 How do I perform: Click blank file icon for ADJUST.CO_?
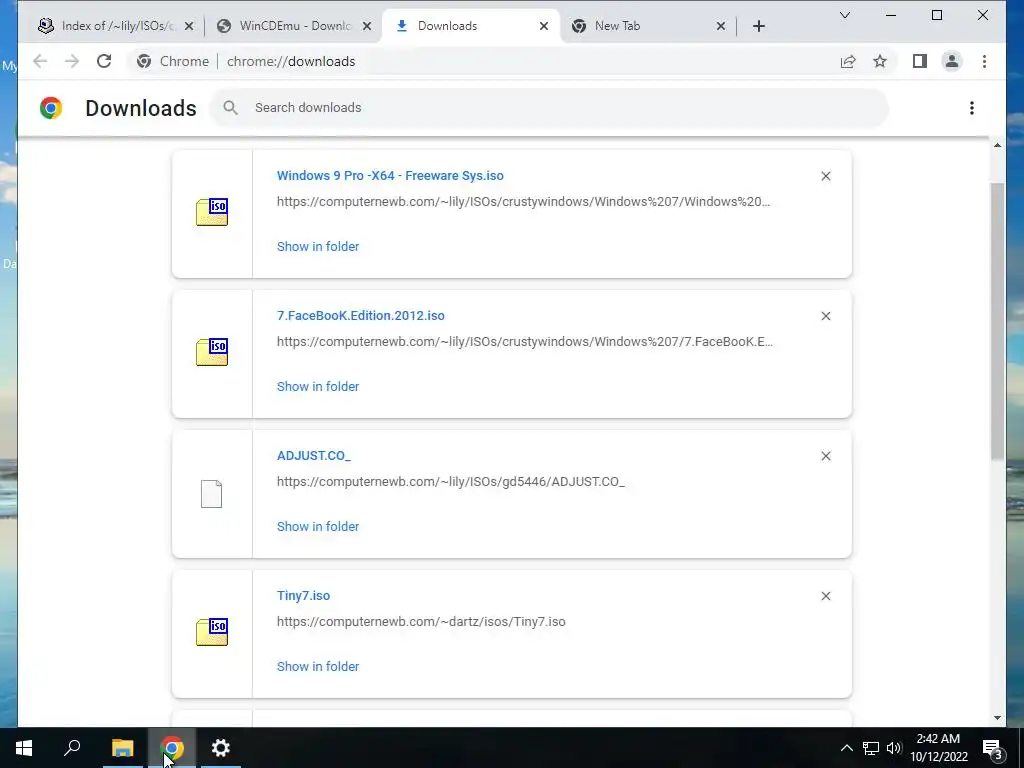point(212,494)
